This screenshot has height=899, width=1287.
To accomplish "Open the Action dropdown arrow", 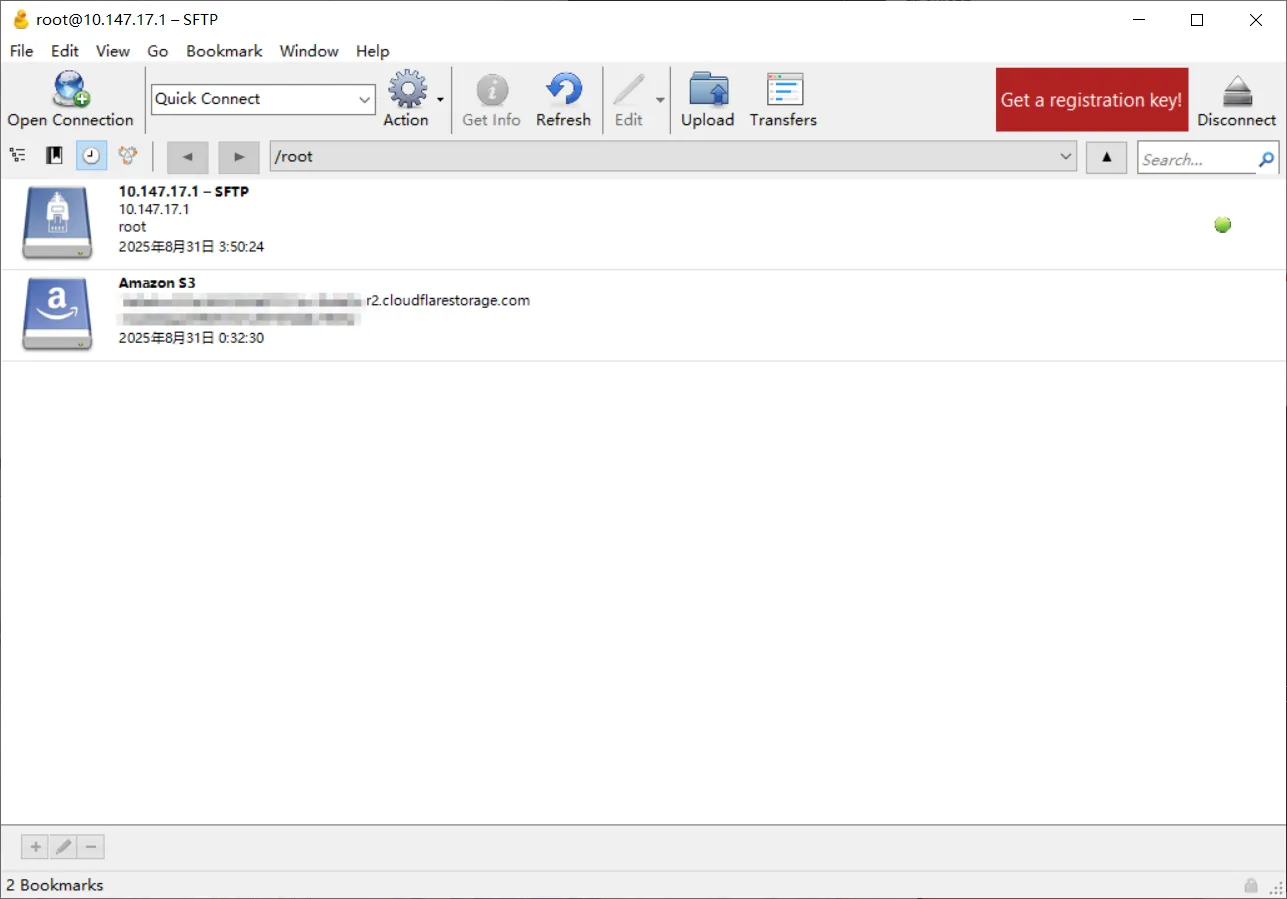I will point(440,99).
